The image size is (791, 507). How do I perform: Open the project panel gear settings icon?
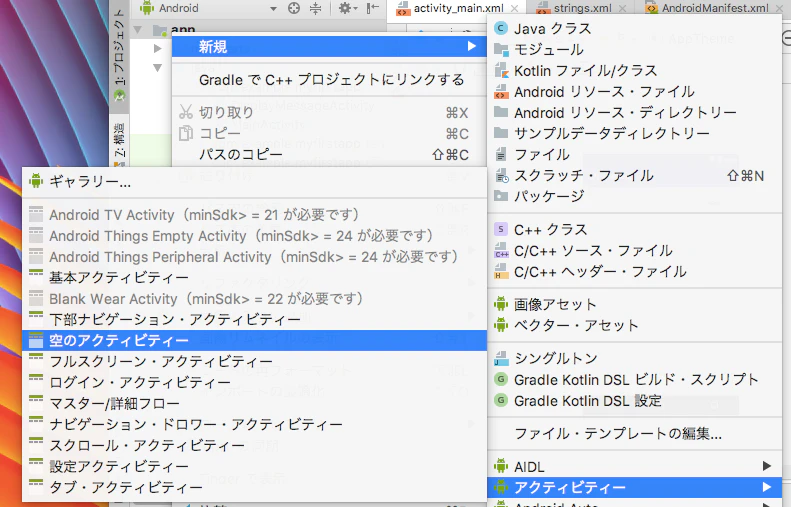tap(347, 8)
